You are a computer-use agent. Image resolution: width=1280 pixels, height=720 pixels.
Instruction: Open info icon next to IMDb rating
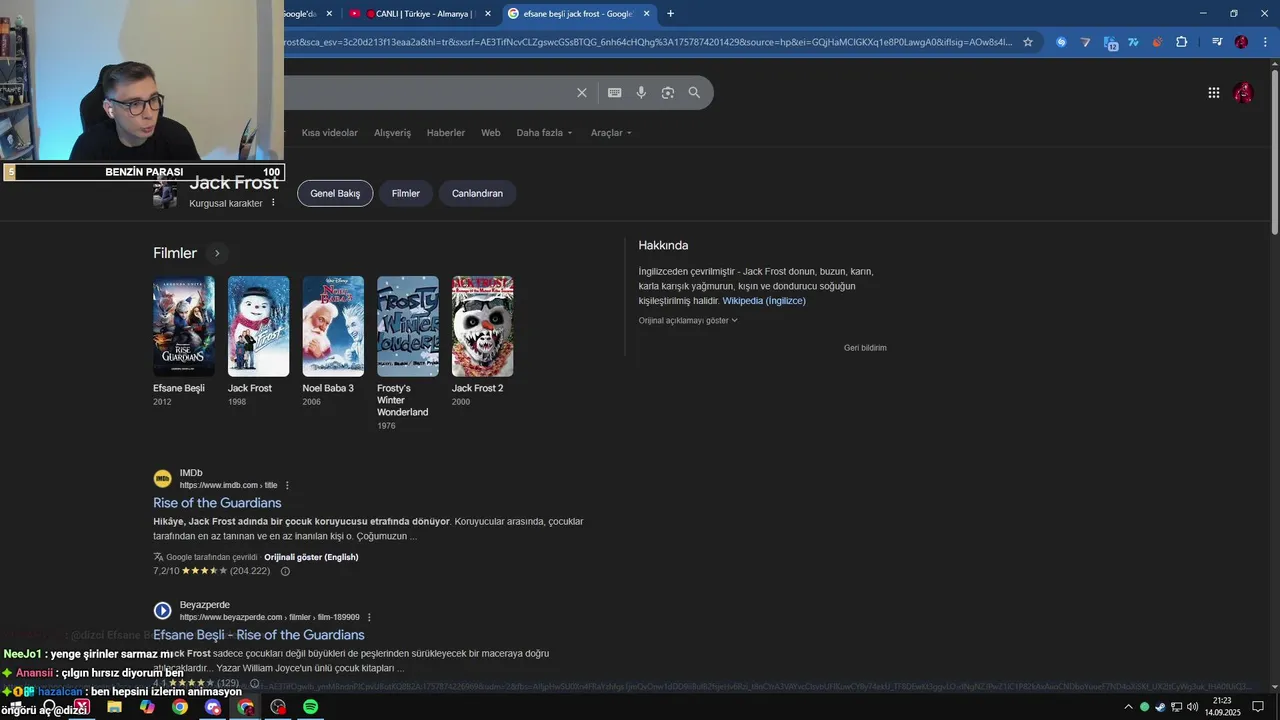pos(285,571)
